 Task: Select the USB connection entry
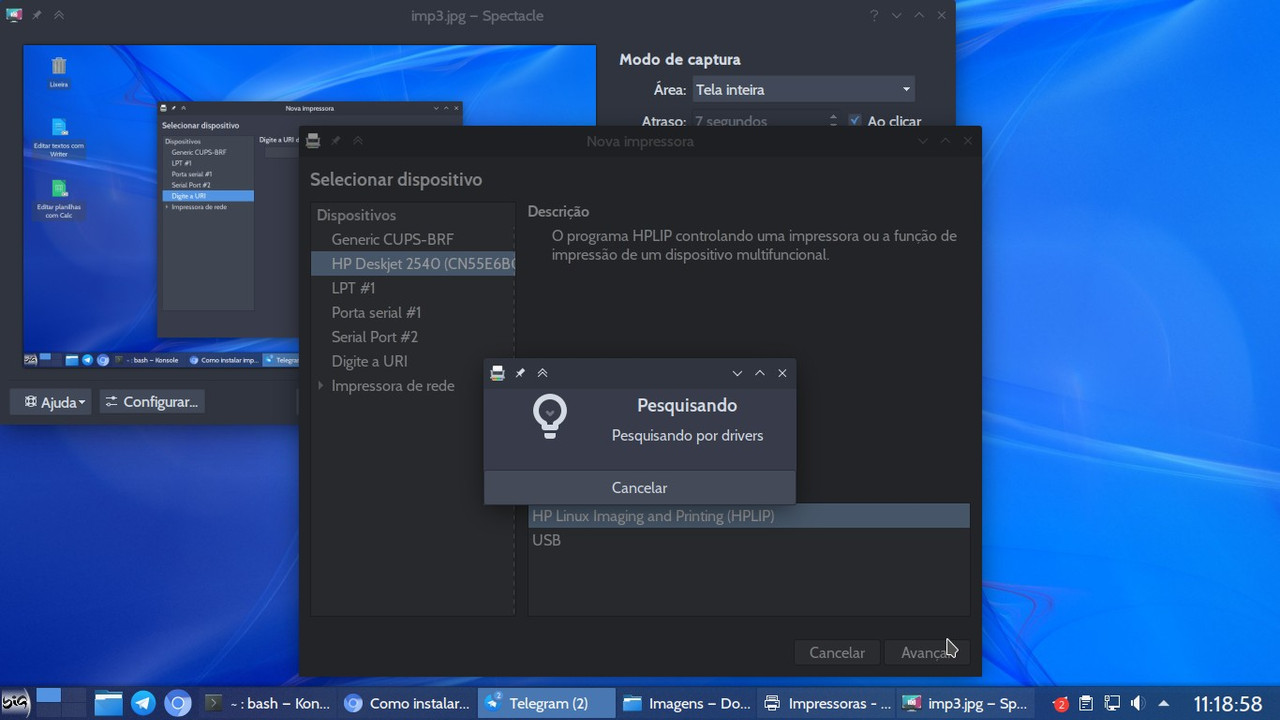[x=749, y=540]
